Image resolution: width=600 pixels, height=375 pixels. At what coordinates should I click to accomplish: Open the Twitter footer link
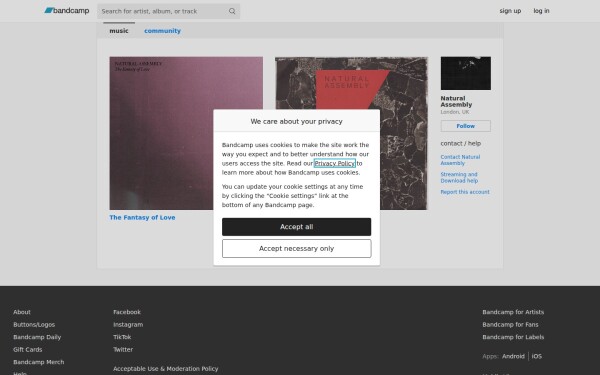[x=123, y=349]
